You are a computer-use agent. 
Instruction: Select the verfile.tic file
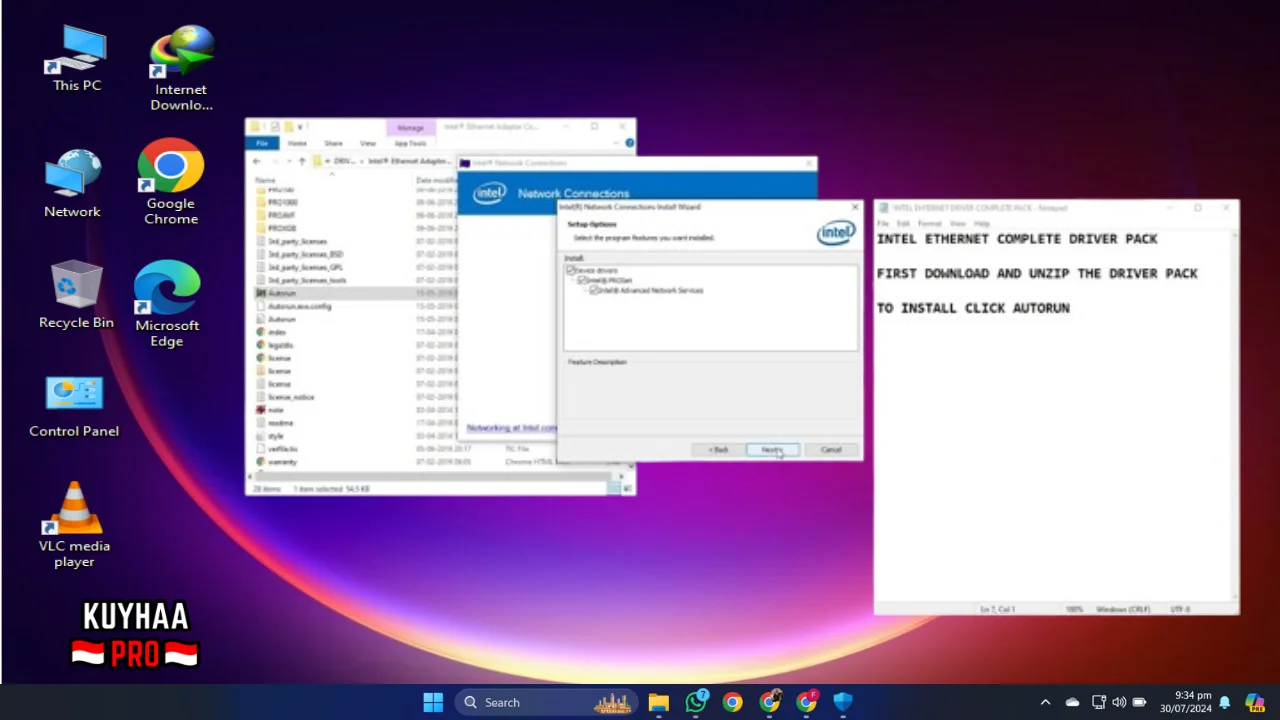tap(283, 449)
